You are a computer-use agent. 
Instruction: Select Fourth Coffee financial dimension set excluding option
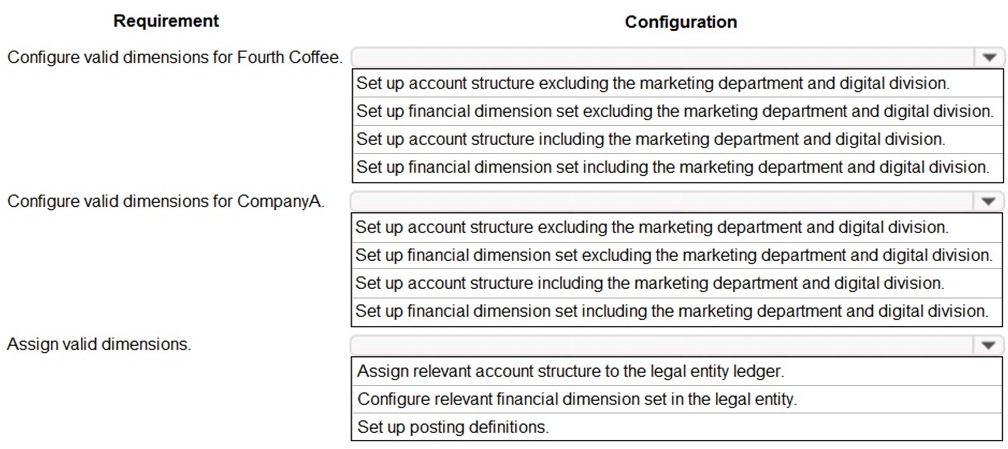675,111
